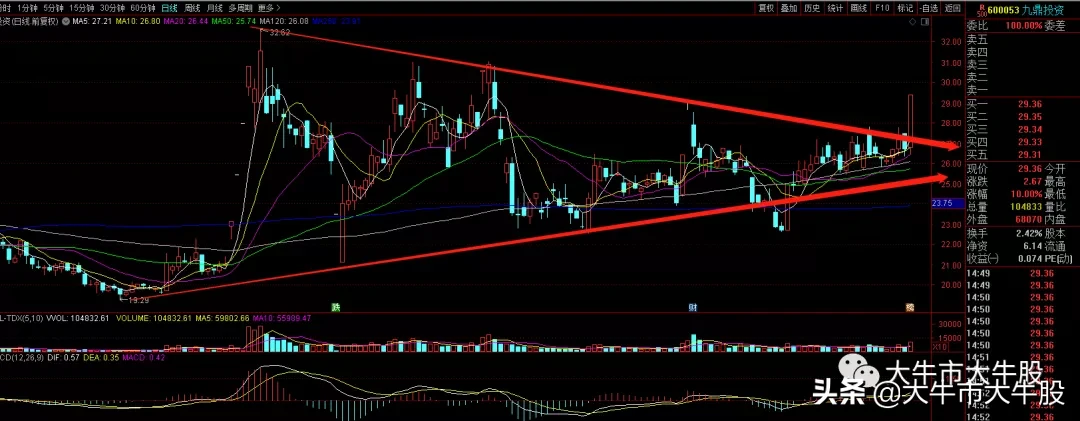
Task: Click the stock name 九鼎投资
Action: (x=1043, y=10)
